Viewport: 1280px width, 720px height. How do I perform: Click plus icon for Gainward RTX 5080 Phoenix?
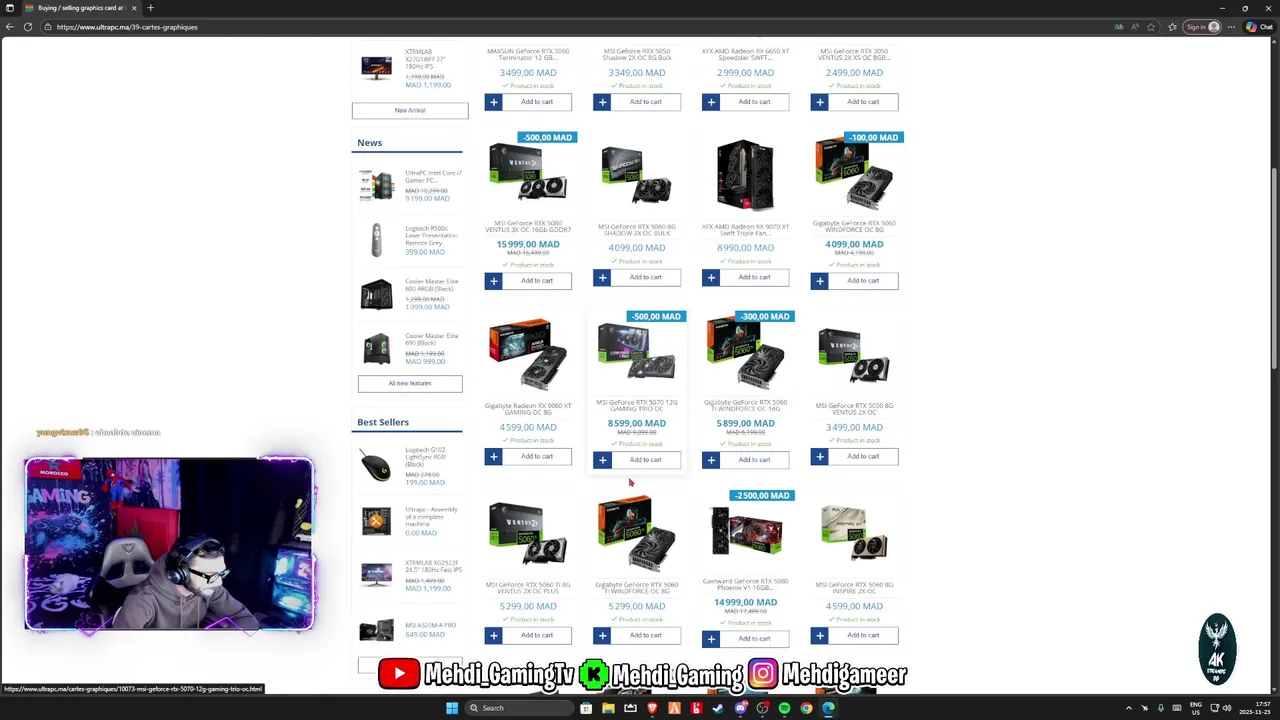(x=711, y=639)
